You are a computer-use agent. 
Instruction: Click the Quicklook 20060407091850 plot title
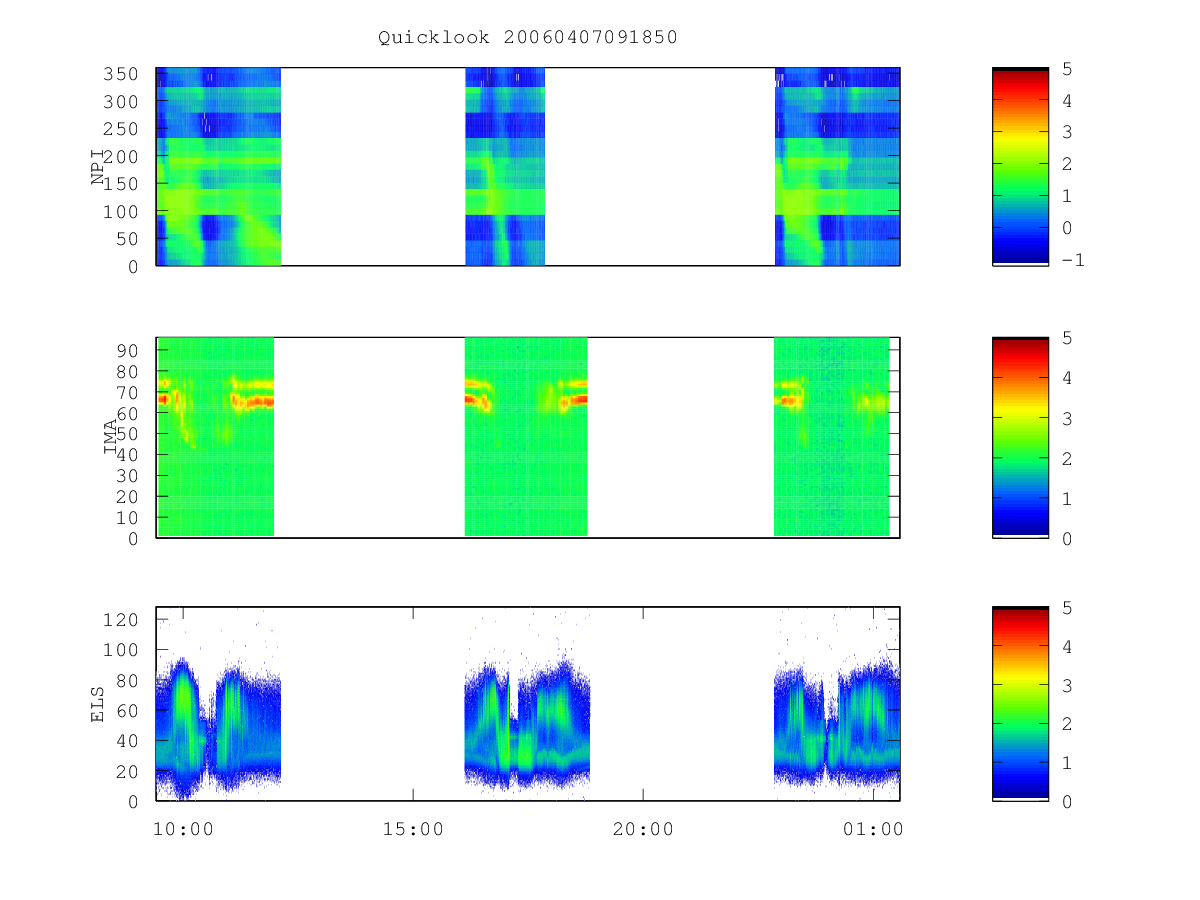pyautogui.click(x=528, y=38)
